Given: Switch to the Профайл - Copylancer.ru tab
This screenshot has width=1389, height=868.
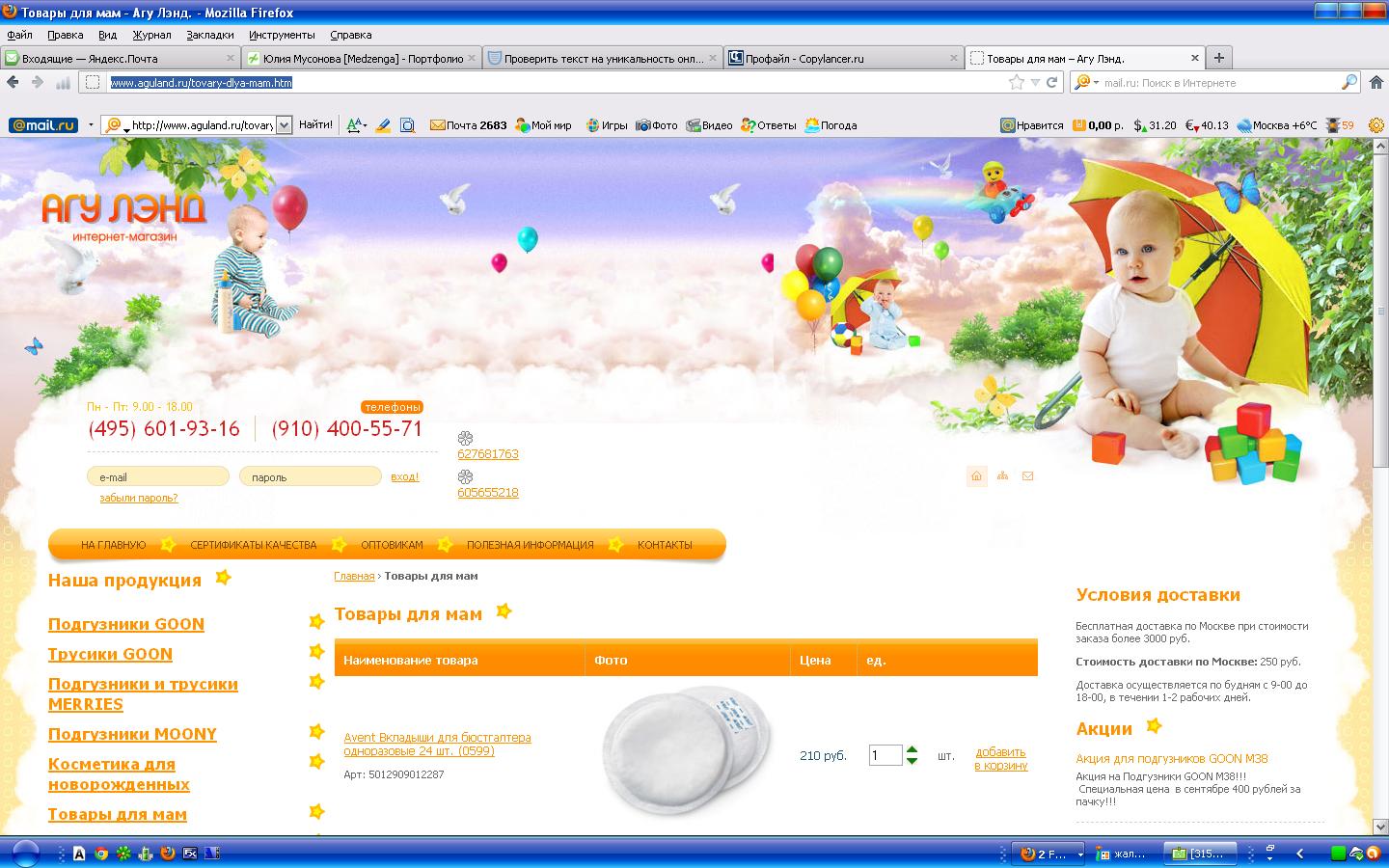Looking at the screenshot, I should click(843, 58).
